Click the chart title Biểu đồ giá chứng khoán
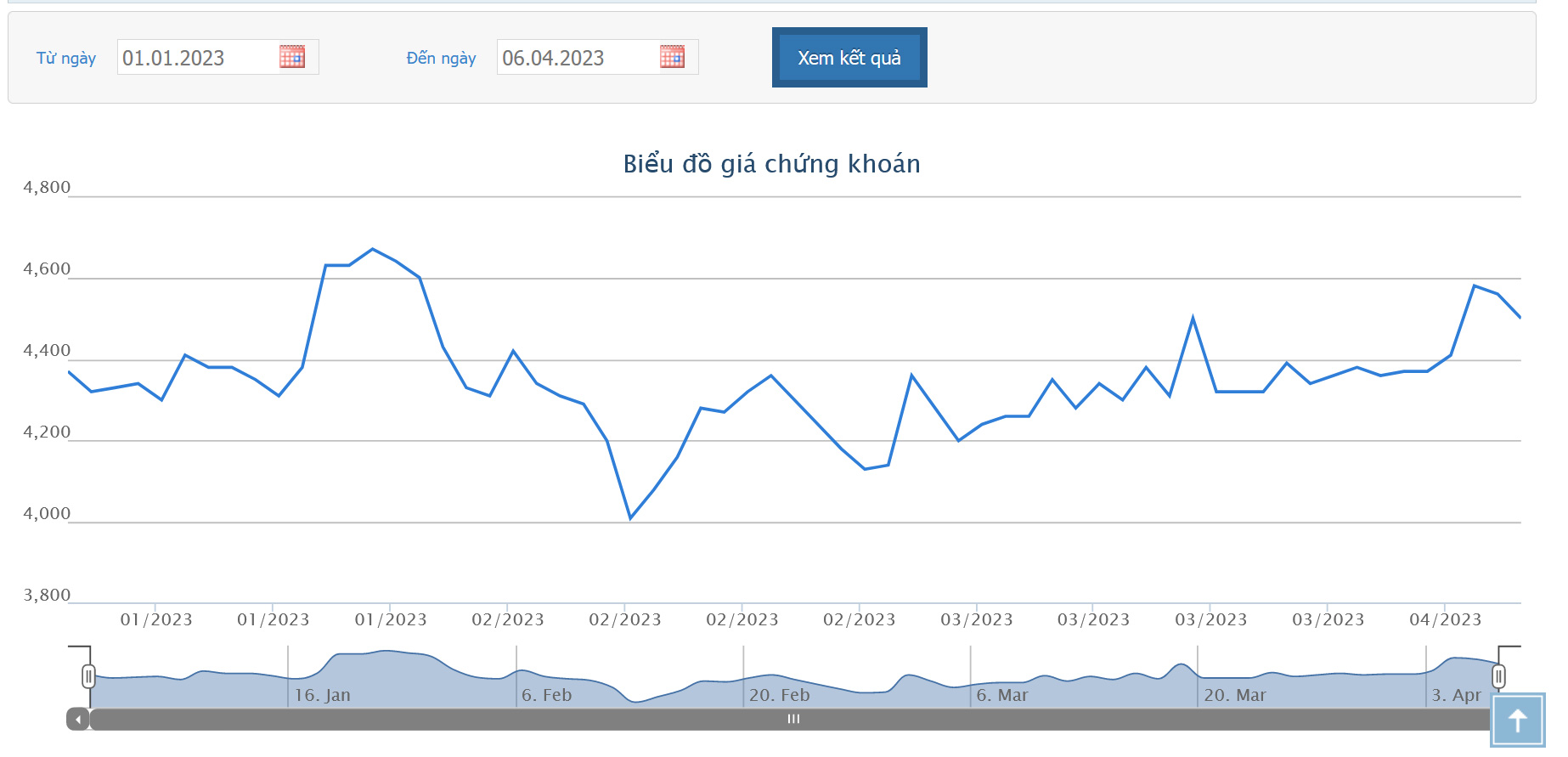 [x=771, y=163]
